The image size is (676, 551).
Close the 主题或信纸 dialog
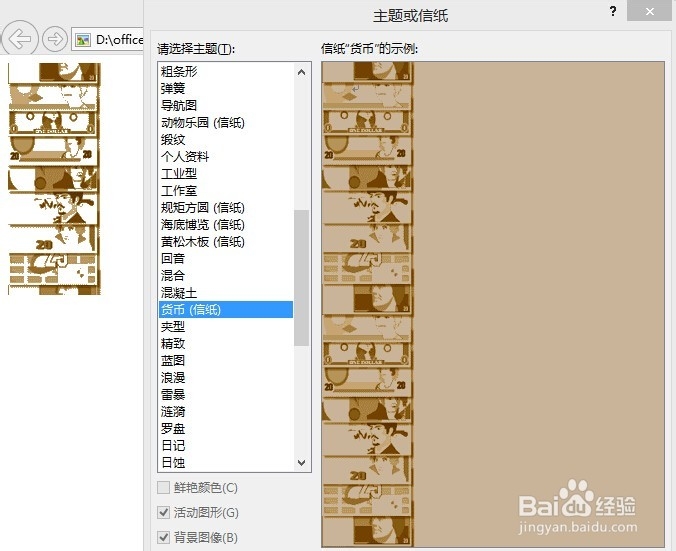(649, 11)
